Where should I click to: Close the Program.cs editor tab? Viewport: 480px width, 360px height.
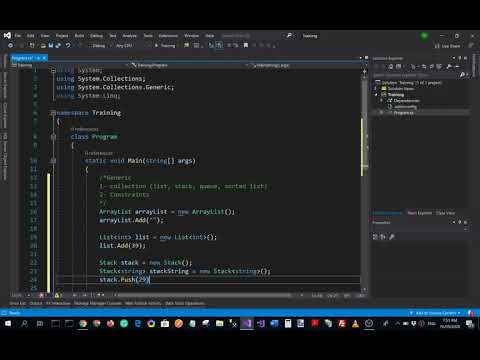tap(44, 58)
